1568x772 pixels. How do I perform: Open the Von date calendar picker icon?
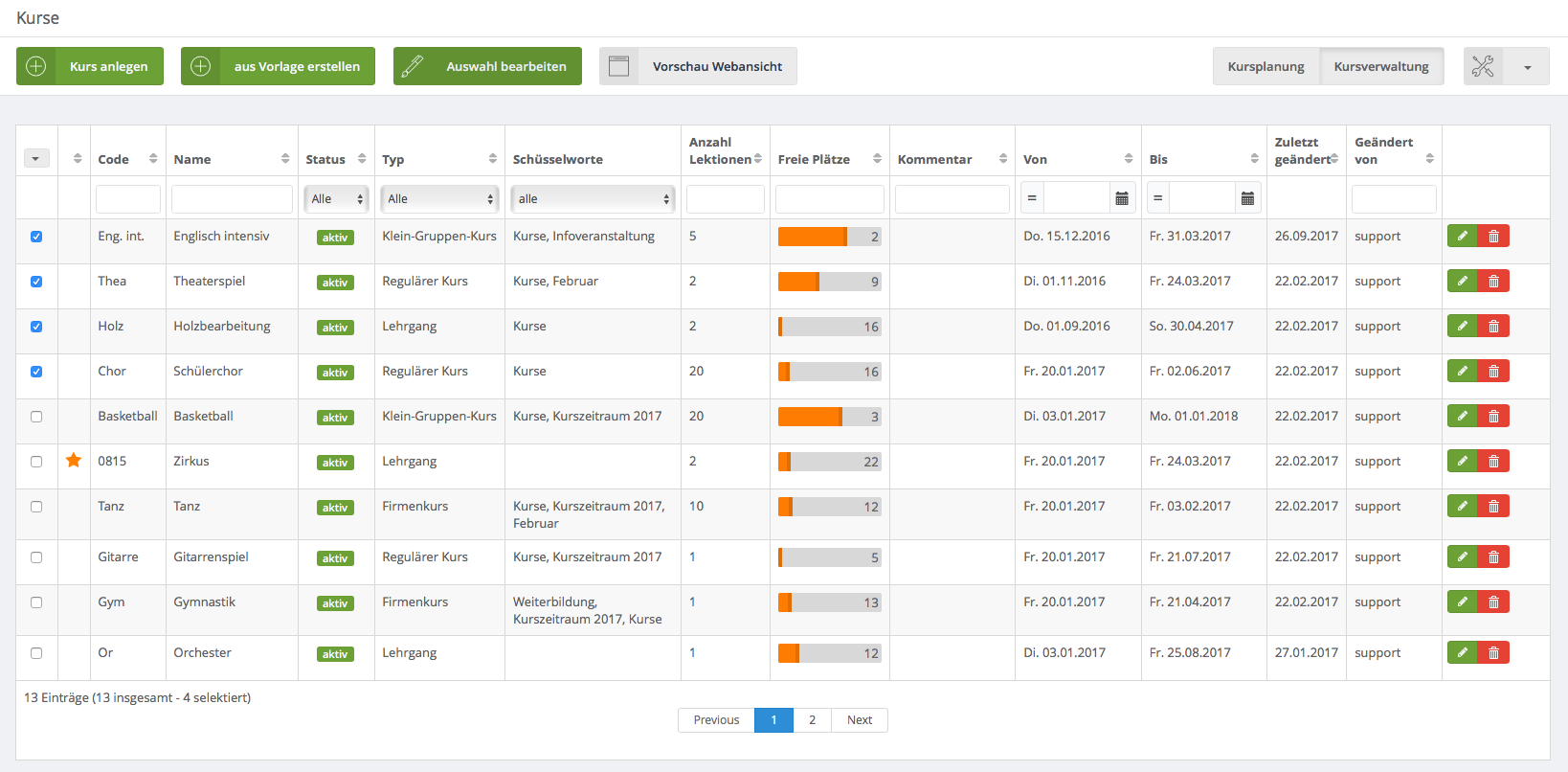(1122, 198)
